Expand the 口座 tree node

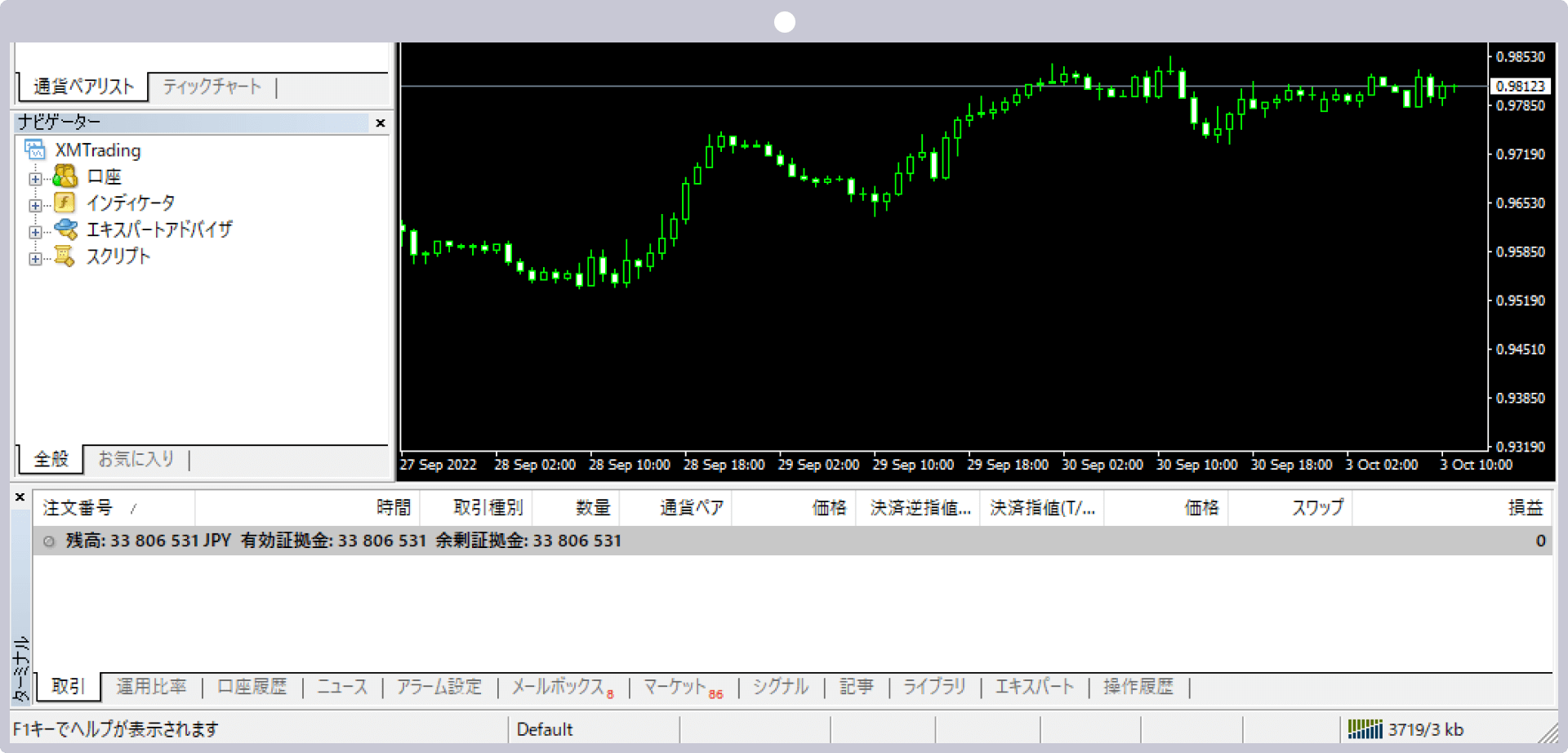click(x=35, y=178)
